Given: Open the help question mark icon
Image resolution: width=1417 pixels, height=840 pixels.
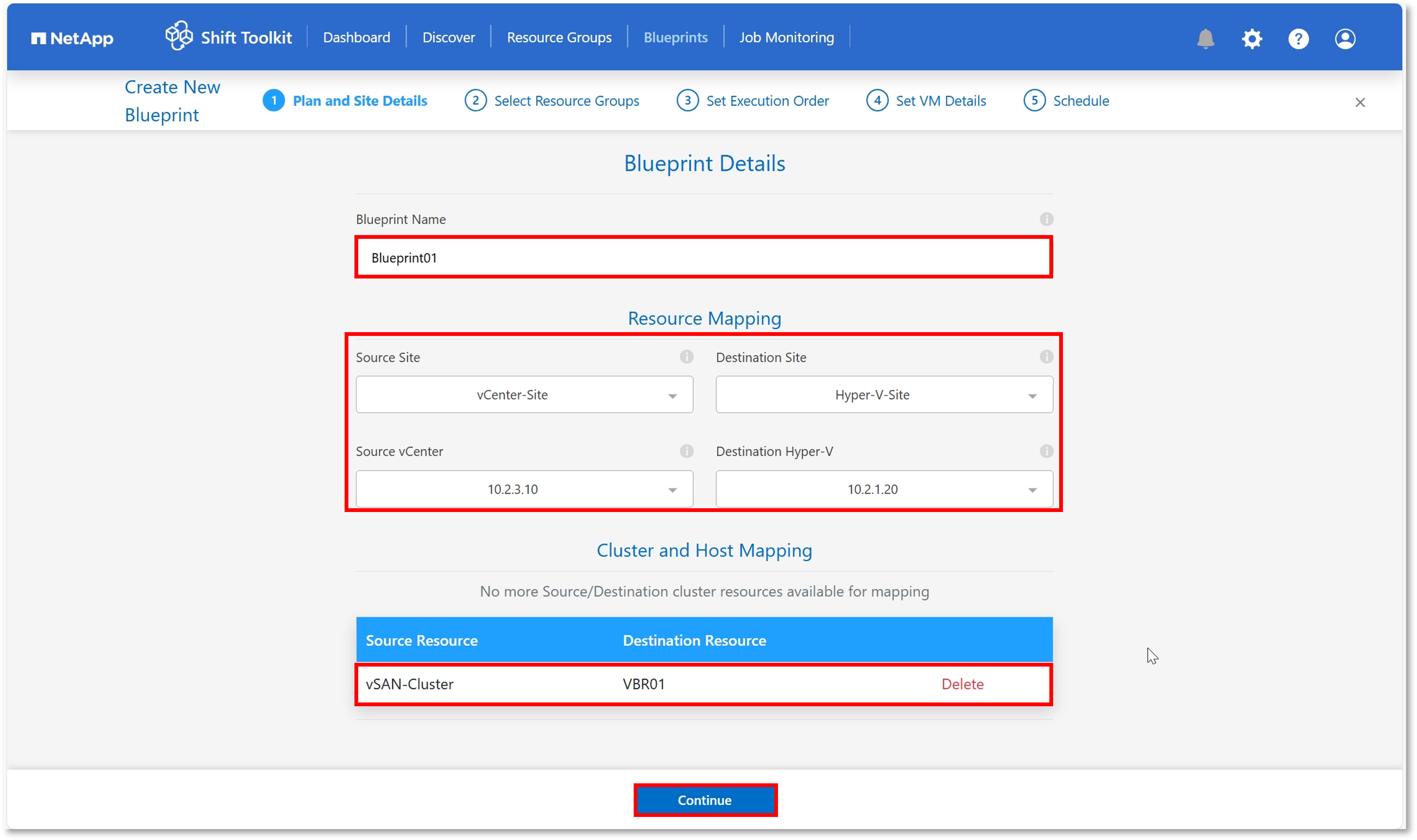Looking at the screenshot, I should [1298, 39].
